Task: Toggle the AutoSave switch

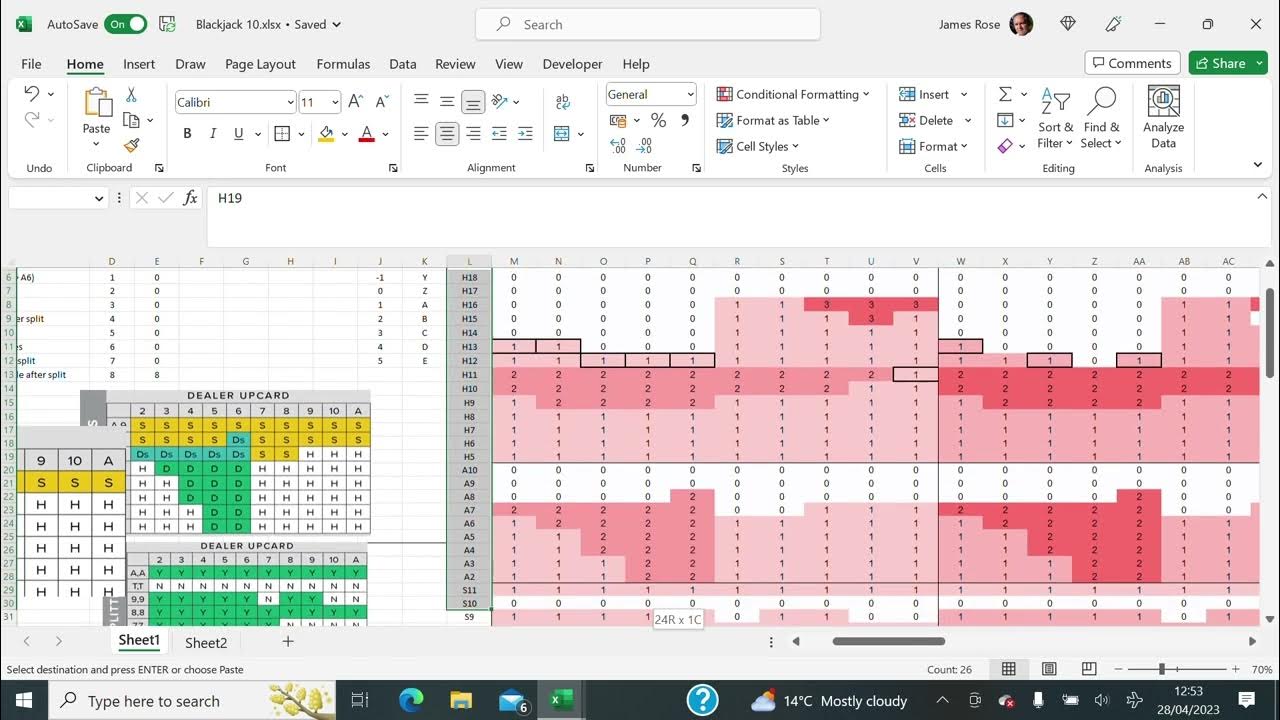Action: click(x=125, y=24)
